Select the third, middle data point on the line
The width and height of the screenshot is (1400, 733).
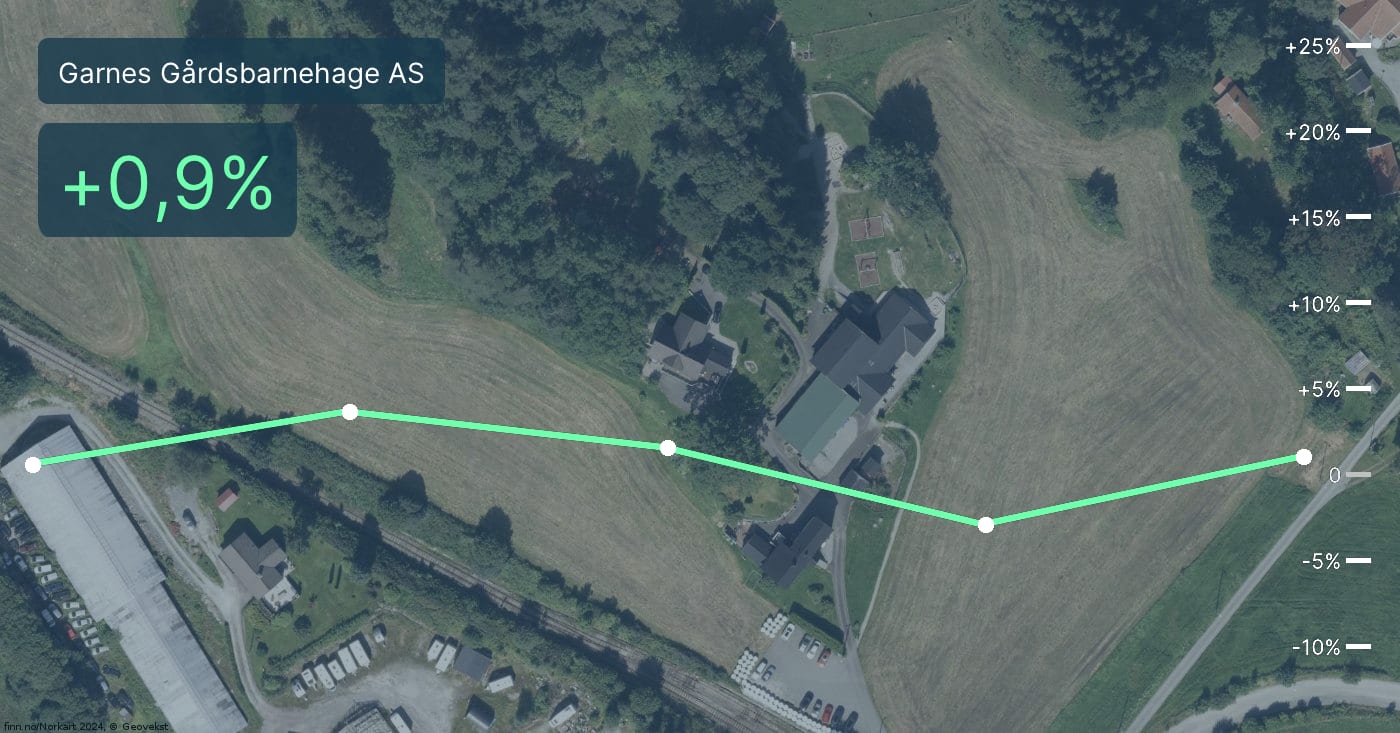[x=668, y=448]
